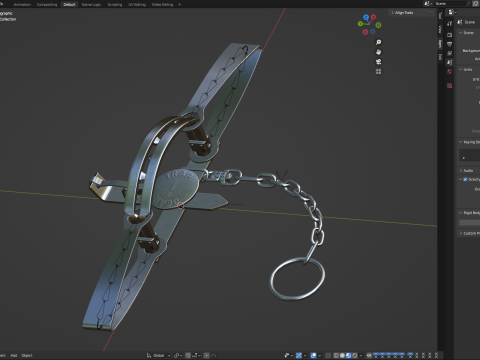
Task: Add a new workspace with plus button
Action: tap(180, 5)
